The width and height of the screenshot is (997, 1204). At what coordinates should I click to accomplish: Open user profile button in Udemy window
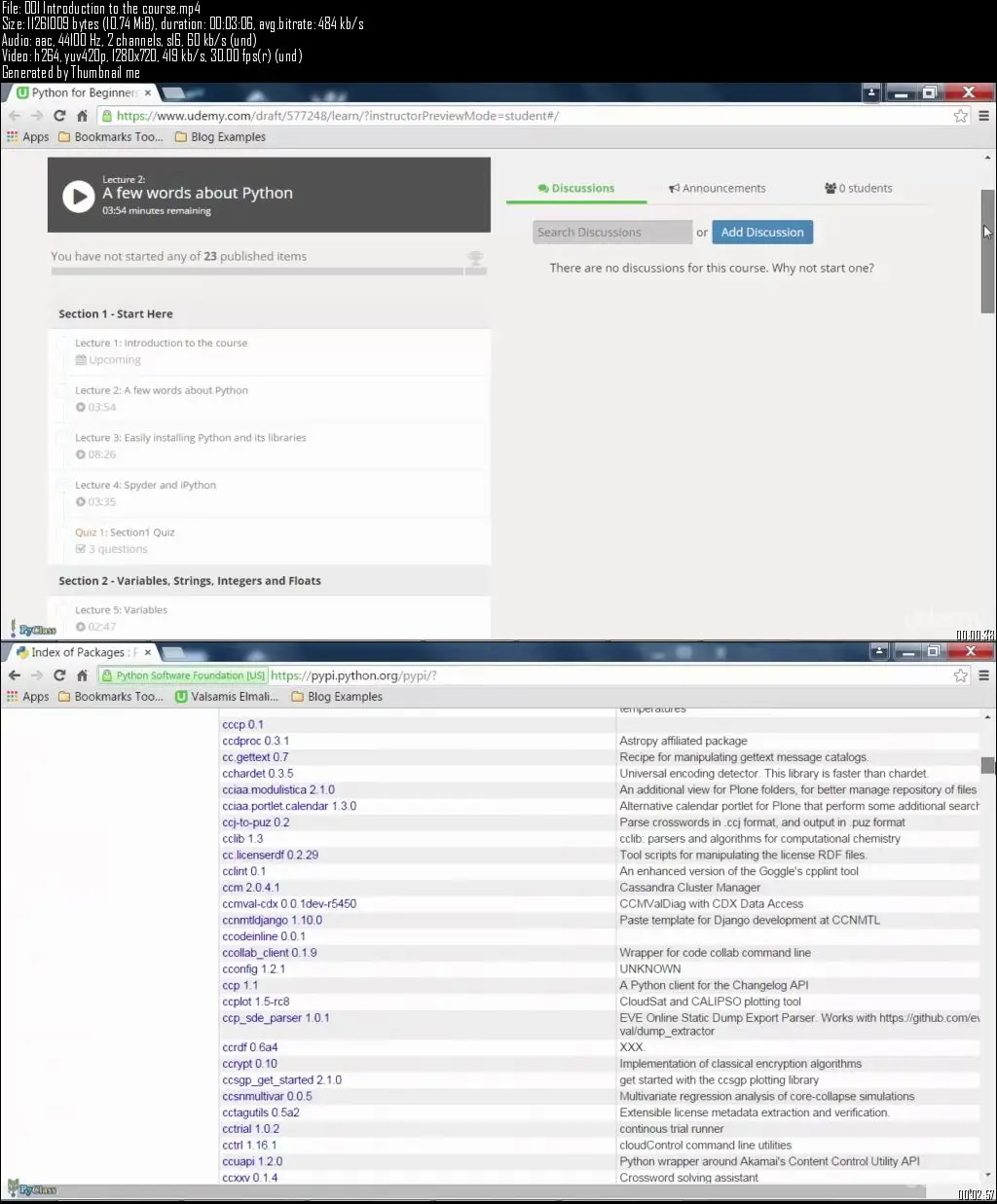[871, 92]
